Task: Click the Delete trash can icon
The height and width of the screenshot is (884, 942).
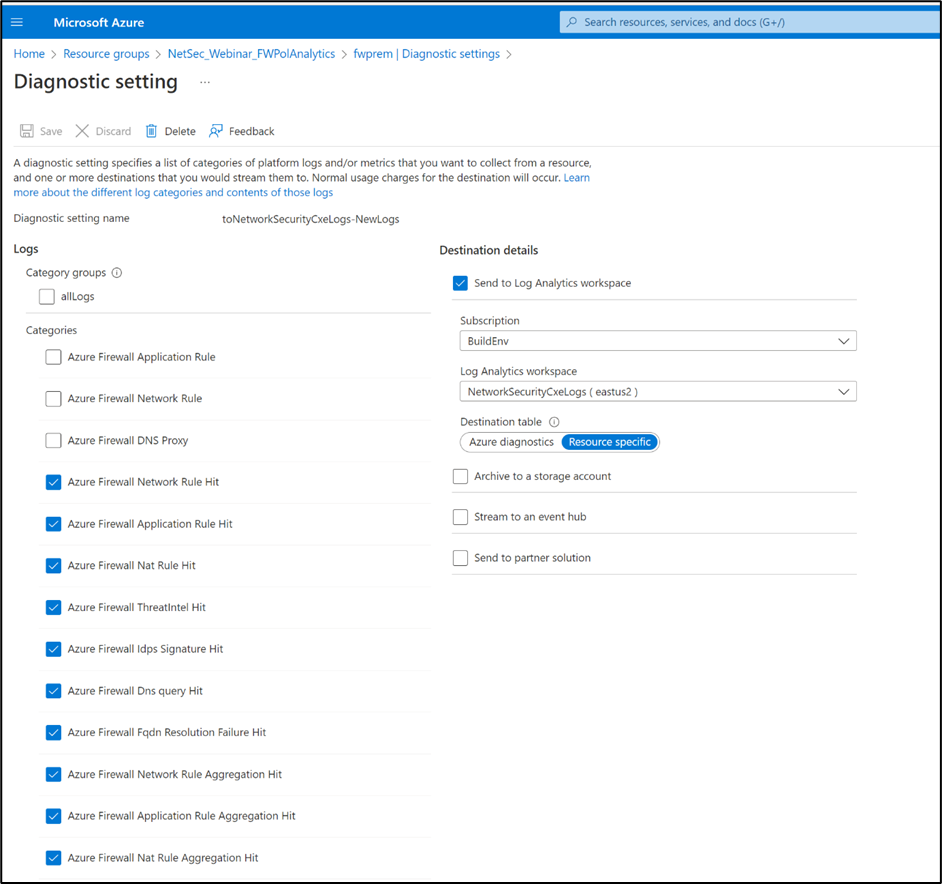Action: point(151,131)
